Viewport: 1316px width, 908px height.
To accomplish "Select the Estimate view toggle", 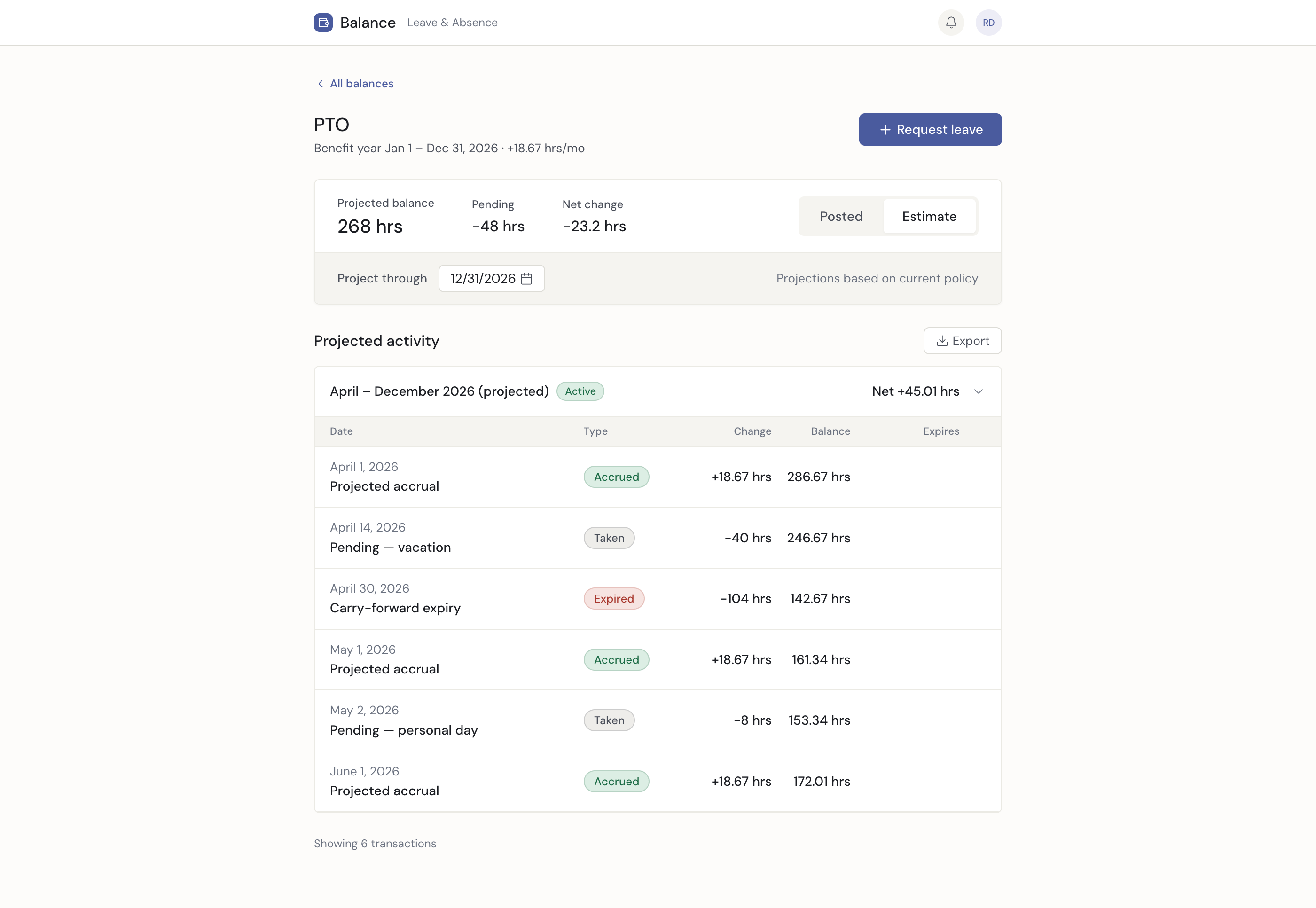I will point(929,216).
